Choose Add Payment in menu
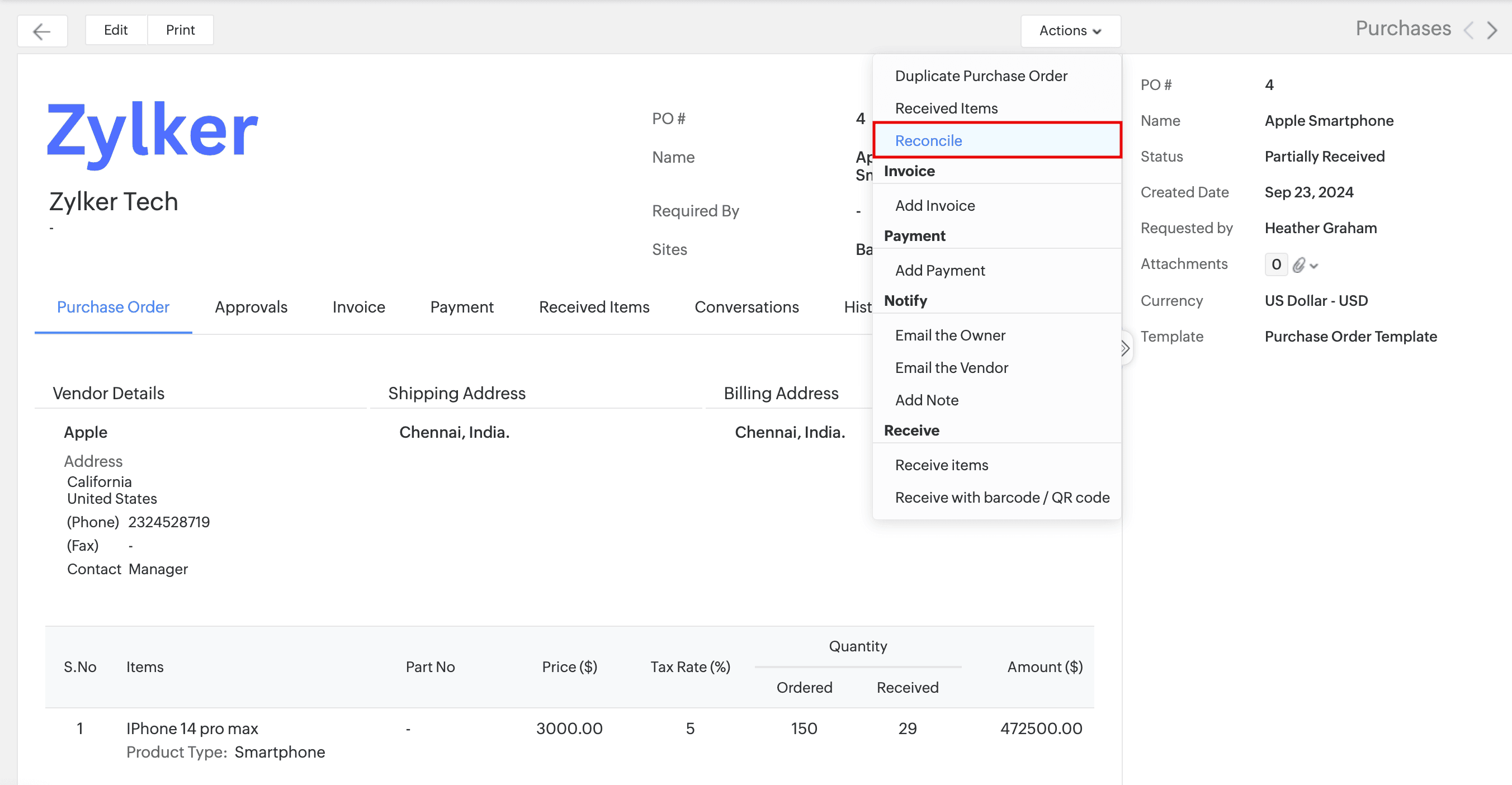The width and height of the screenshot is (1512, 785). point(940,271)
